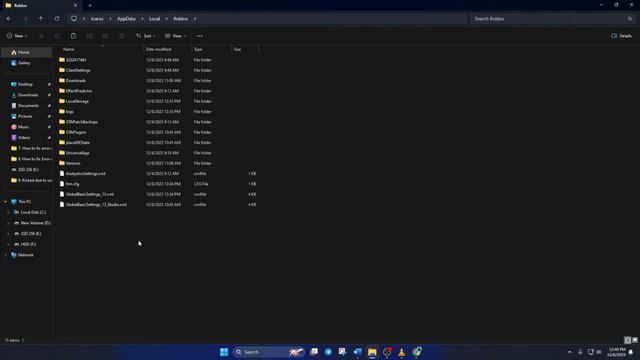Select Local Disk (C:) in navigation tree
Image resolution: width=640 pixels, height=360 pixels.
(29, 212)
